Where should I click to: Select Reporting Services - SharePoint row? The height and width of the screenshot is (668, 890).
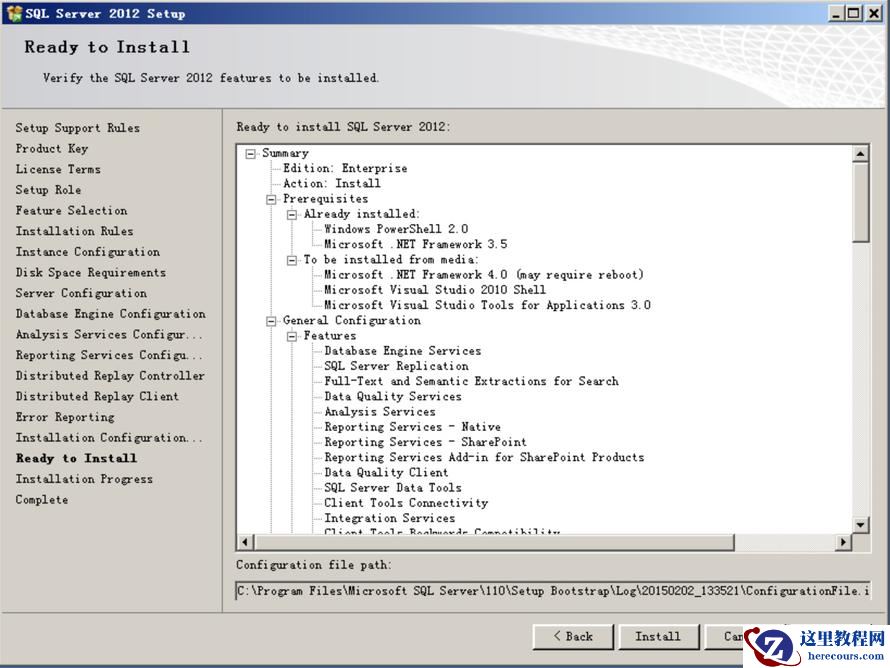[425, 442]
